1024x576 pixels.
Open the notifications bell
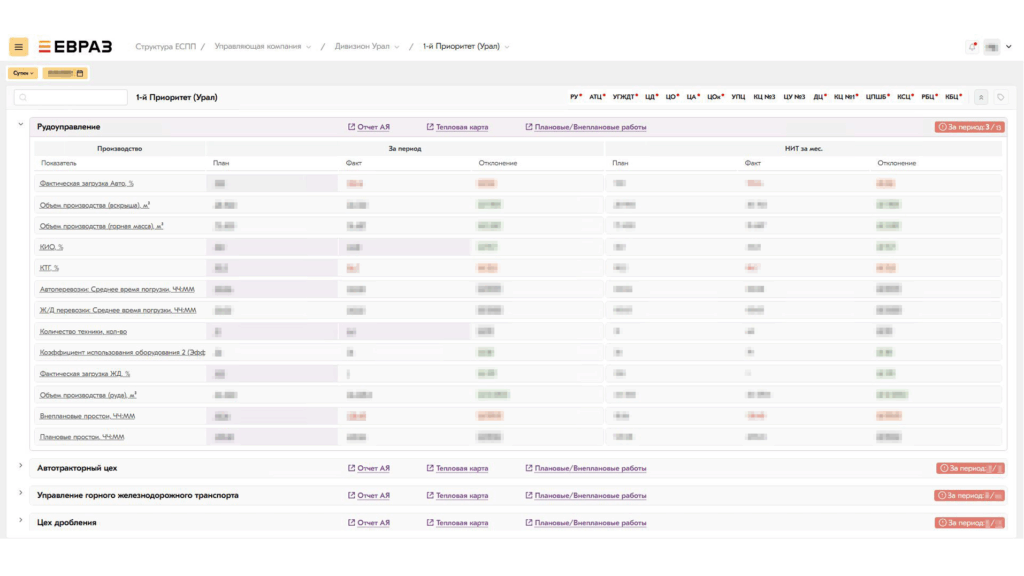pos(972,47)
